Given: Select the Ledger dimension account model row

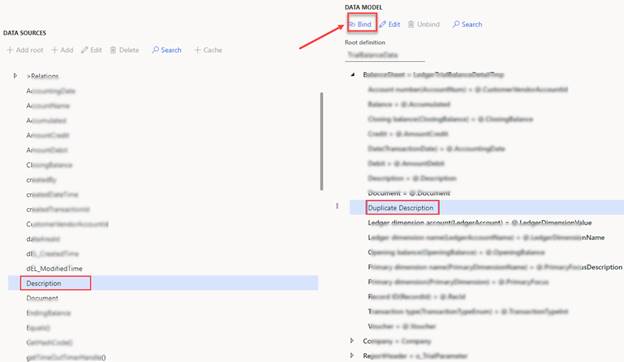Looking at the screenshot, I should (x=480, y=222).
